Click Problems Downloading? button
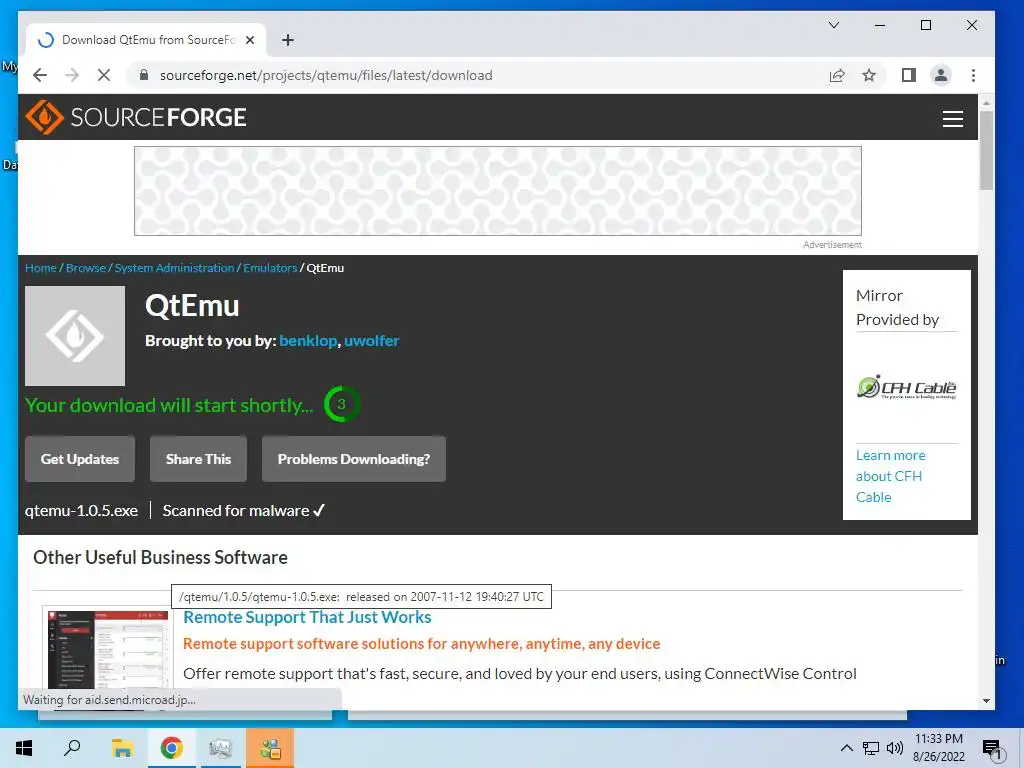This screenshot has height=768, width=1024. [354, 459]
